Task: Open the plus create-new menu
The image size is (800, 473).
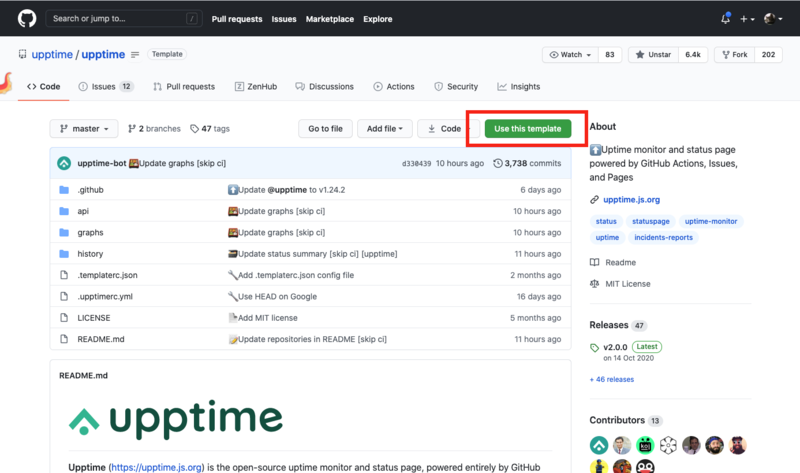Action: click(x=747, y=19)
